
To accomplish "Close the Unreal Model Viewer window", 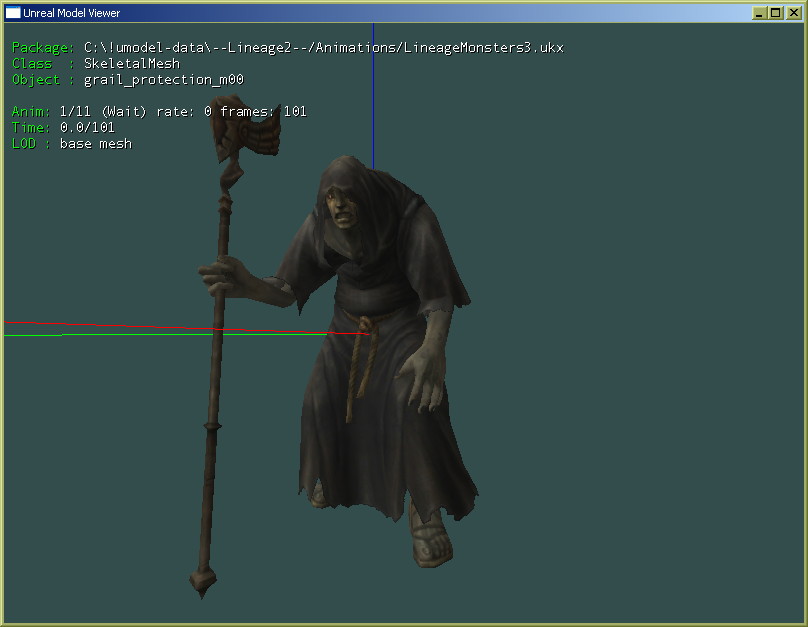I will (793, 13).
